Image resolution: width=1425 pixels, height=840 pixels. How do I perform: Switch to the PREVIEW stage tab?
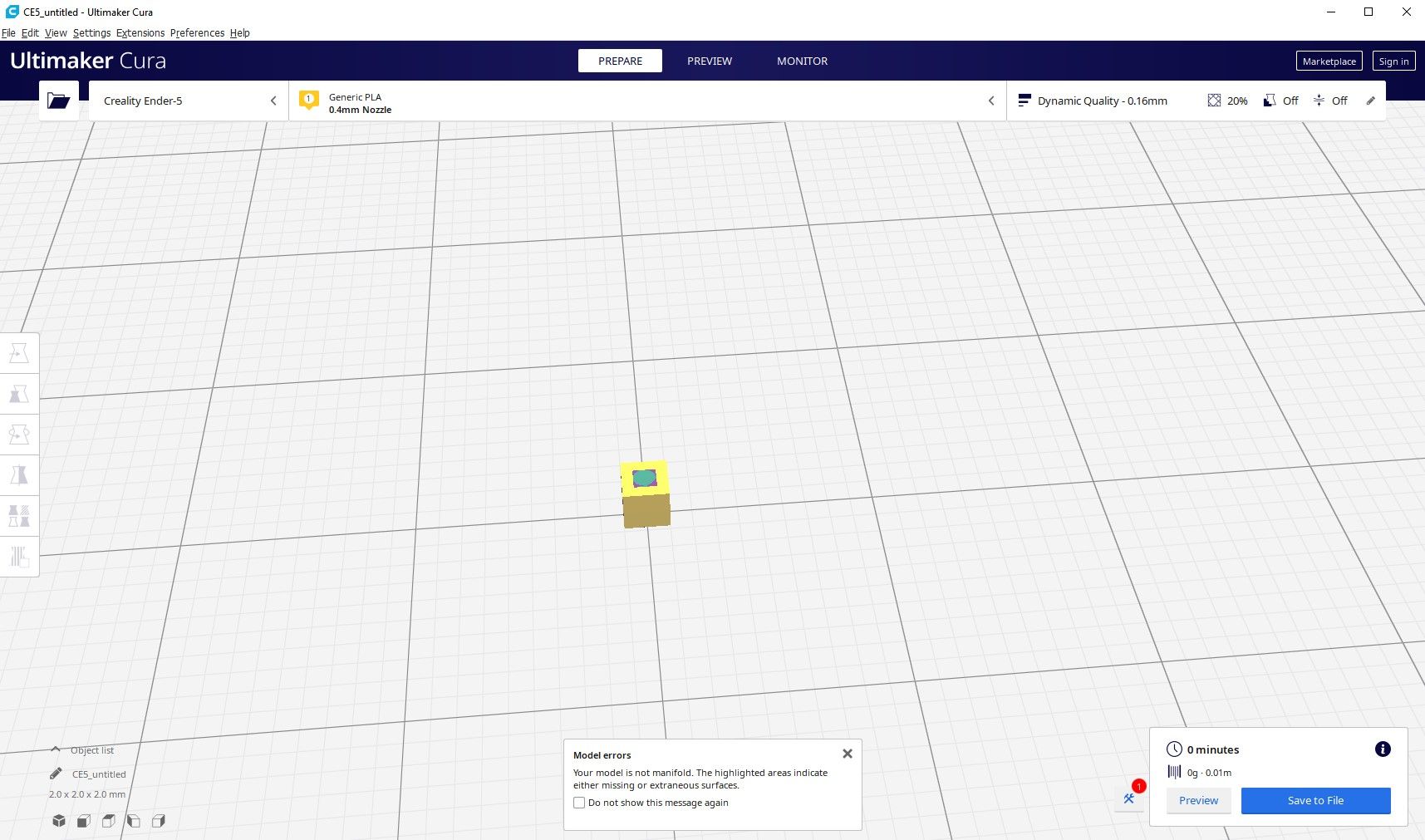(x=709, y=61)
